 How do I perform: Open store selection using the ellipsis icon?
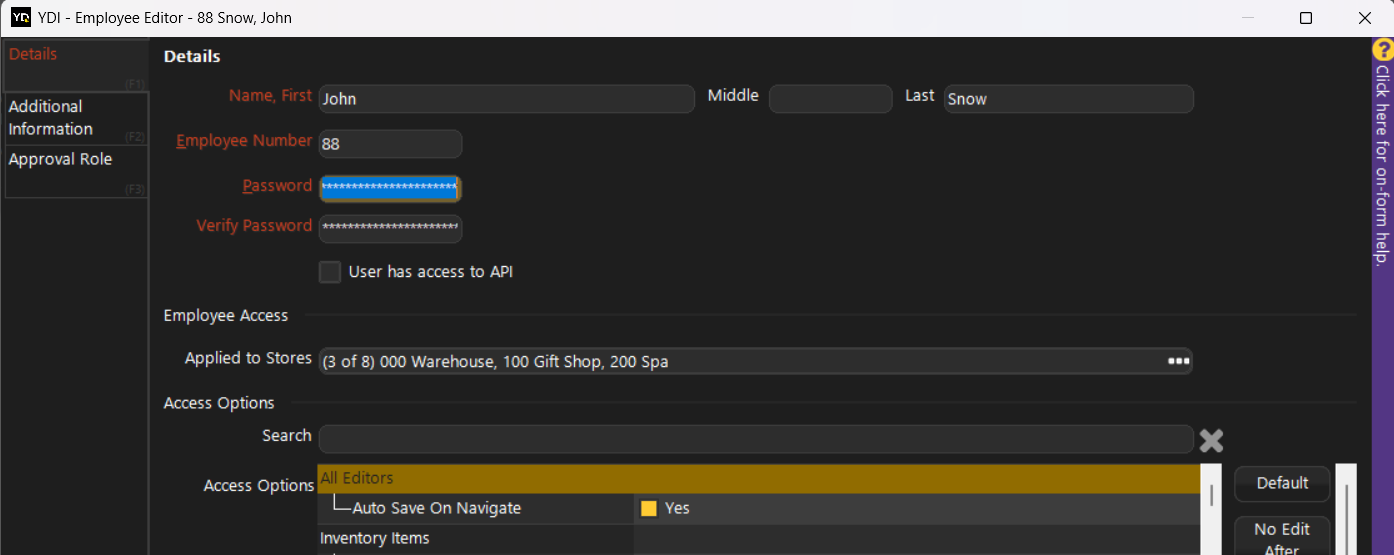[x=1179, y=361]
